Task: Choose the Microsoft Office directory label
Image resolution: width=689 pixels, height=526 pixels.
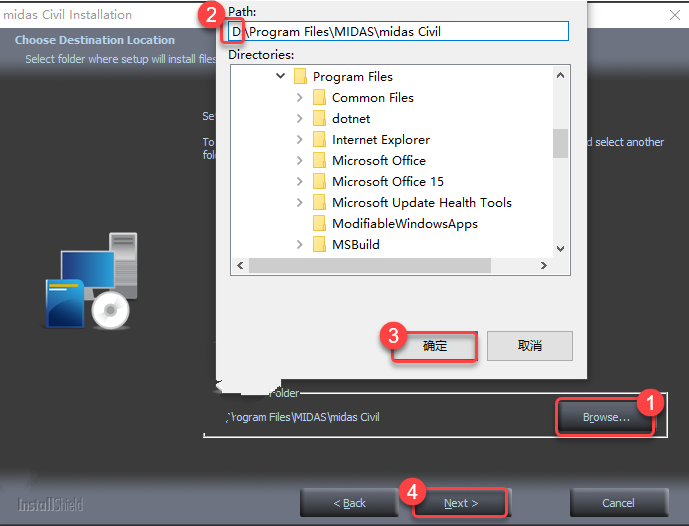Action: click(379, 161)
